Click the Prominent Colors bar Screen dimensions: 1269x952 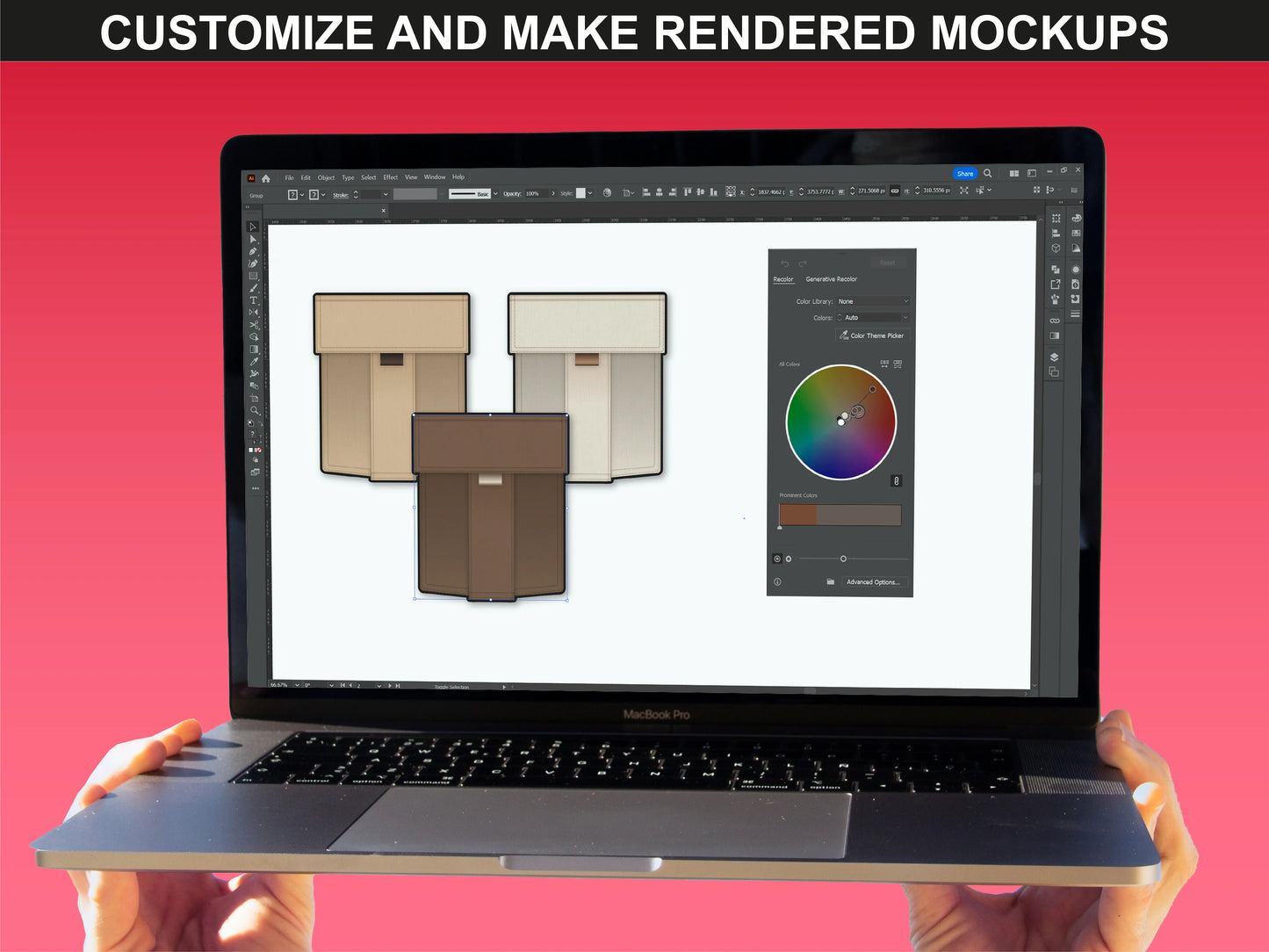click(840, 516)
